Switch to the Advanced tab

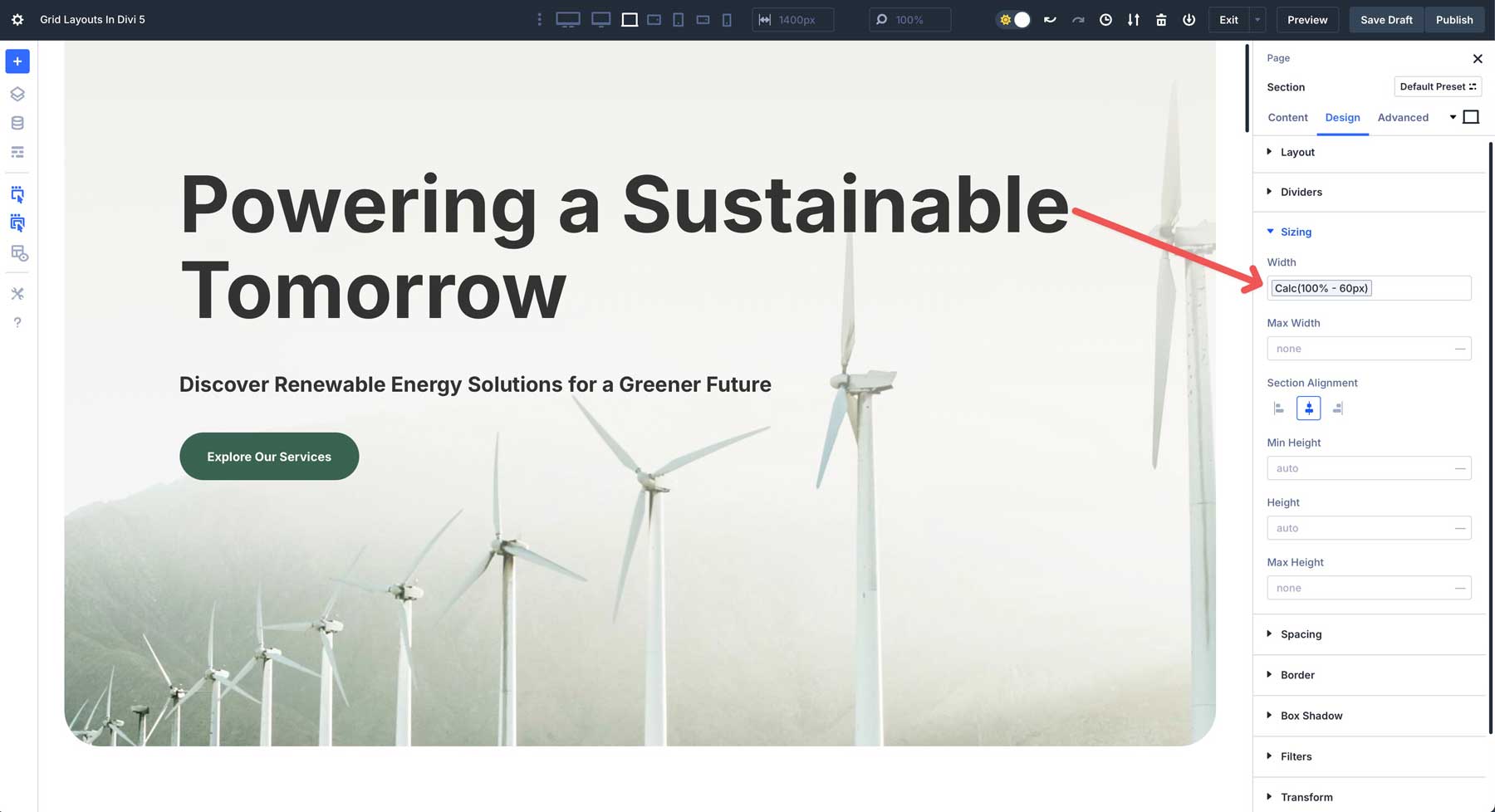1403,117
